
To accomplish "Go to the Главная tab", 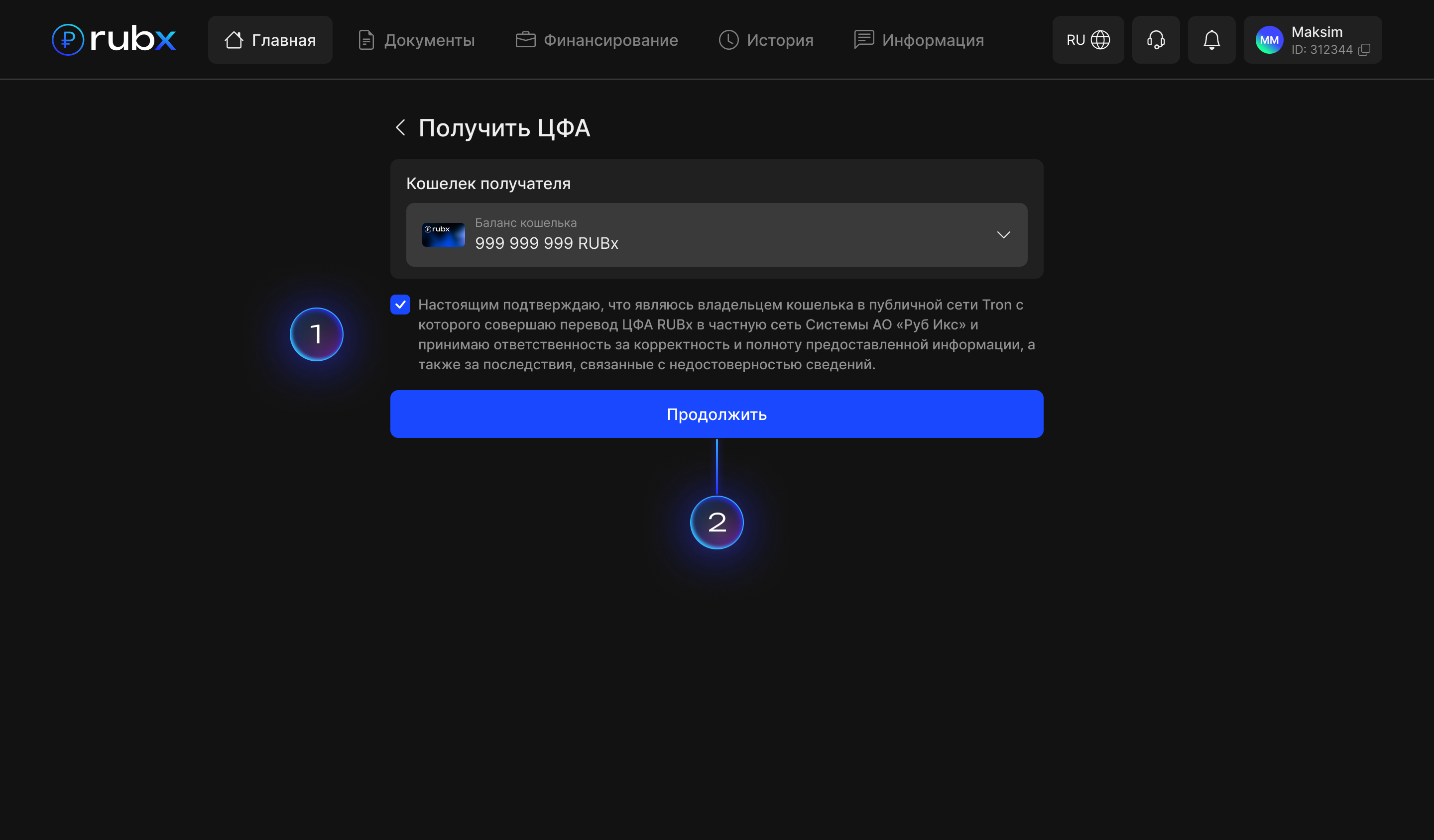I will coord(270,40).
